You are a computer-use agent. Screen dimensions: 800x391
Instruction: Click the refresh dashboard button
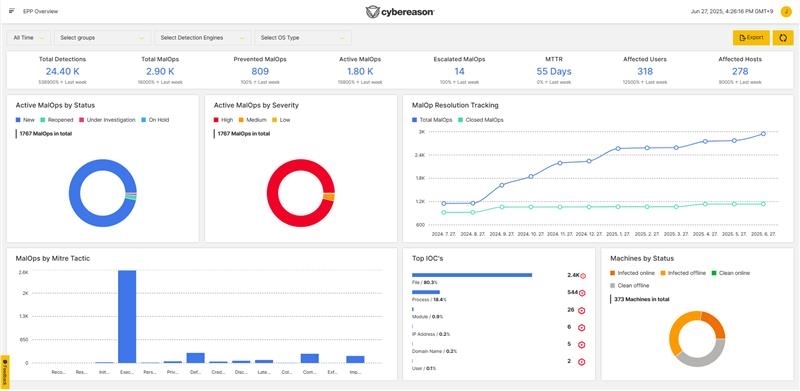click(783, 37)
